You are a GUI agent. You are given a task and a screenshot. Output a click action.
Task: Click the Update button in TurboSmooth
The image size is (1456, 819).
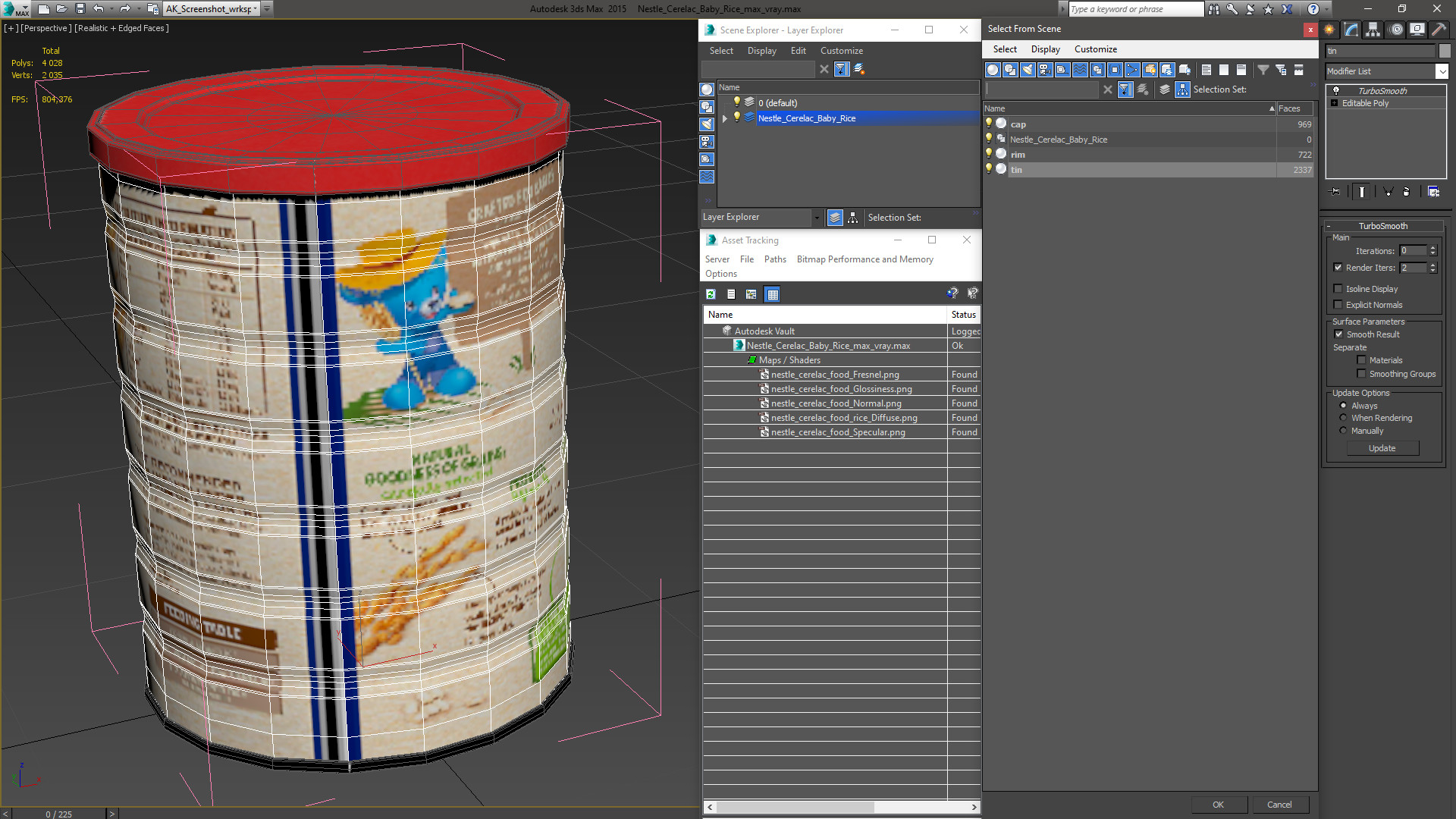[1382, 448]
